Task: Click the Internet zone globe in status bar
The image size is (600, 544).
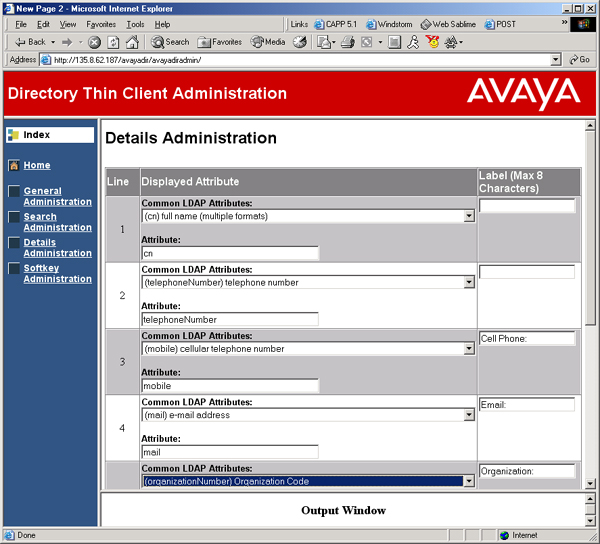Action: click(504, 535)
